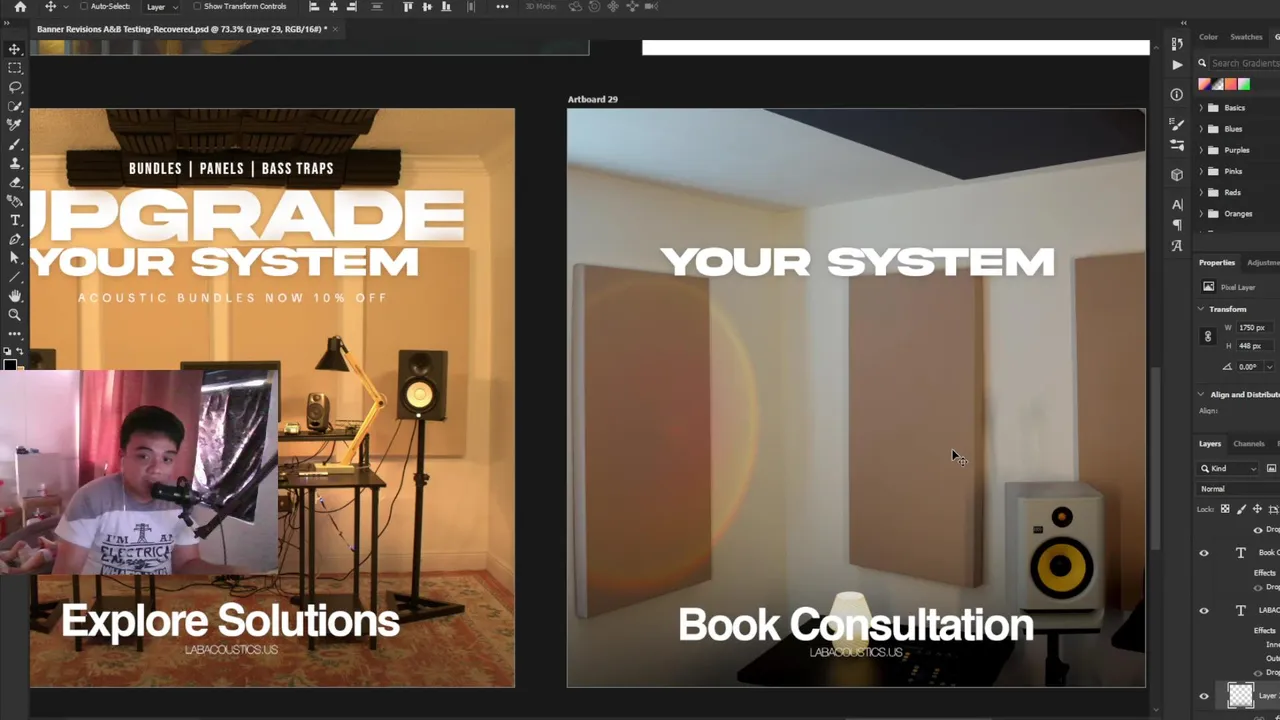Switch to the Swatches panel tab
This screenshot has width=1280, height=720.
(1246, 37)
